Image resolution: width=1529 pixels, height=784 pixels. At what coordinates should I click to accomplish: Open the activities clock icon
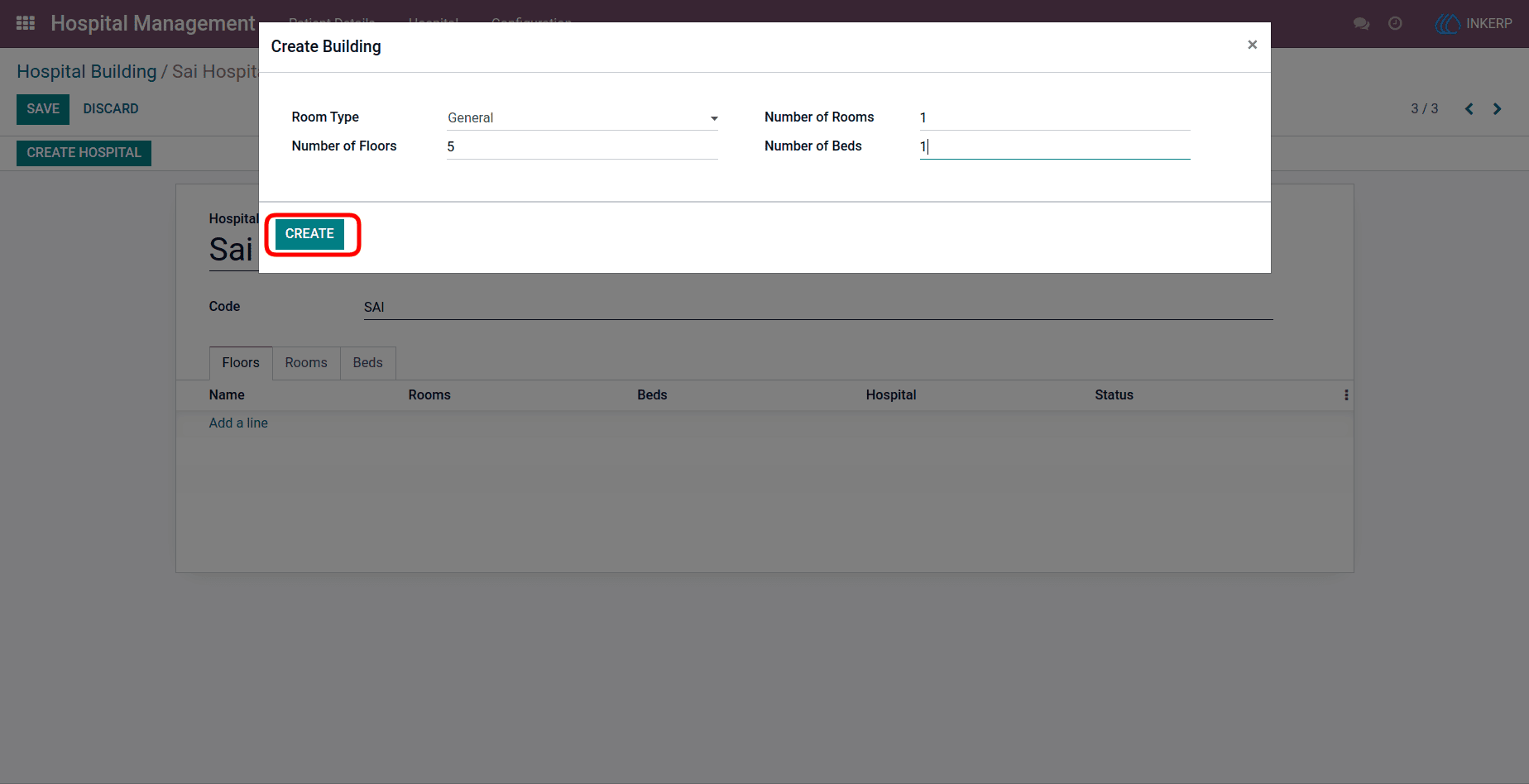[1395, 24]
